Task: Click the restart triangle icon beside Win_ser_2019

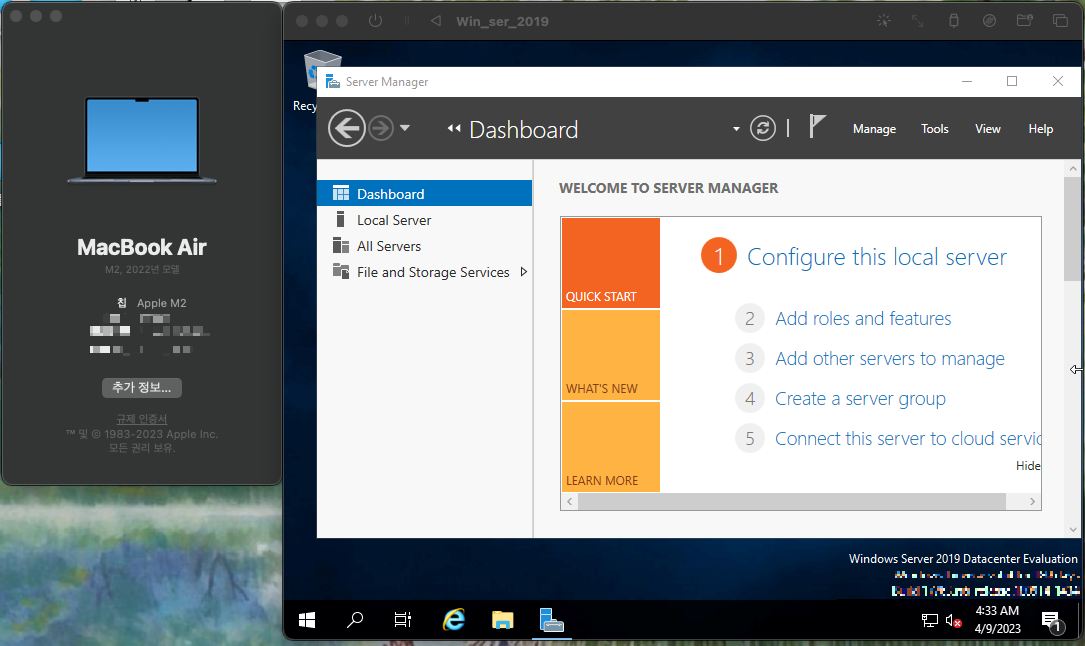Action: tap(436, 21)
